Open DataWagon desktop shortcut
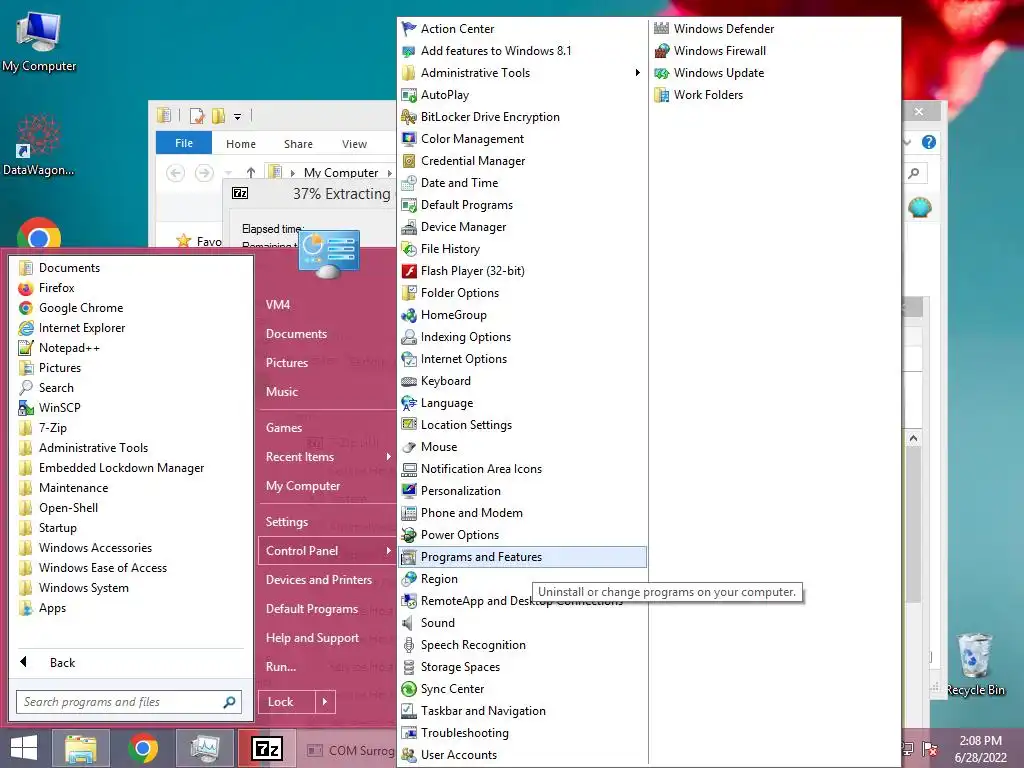This screenshot has width=1024, height=768. (39, 145)
